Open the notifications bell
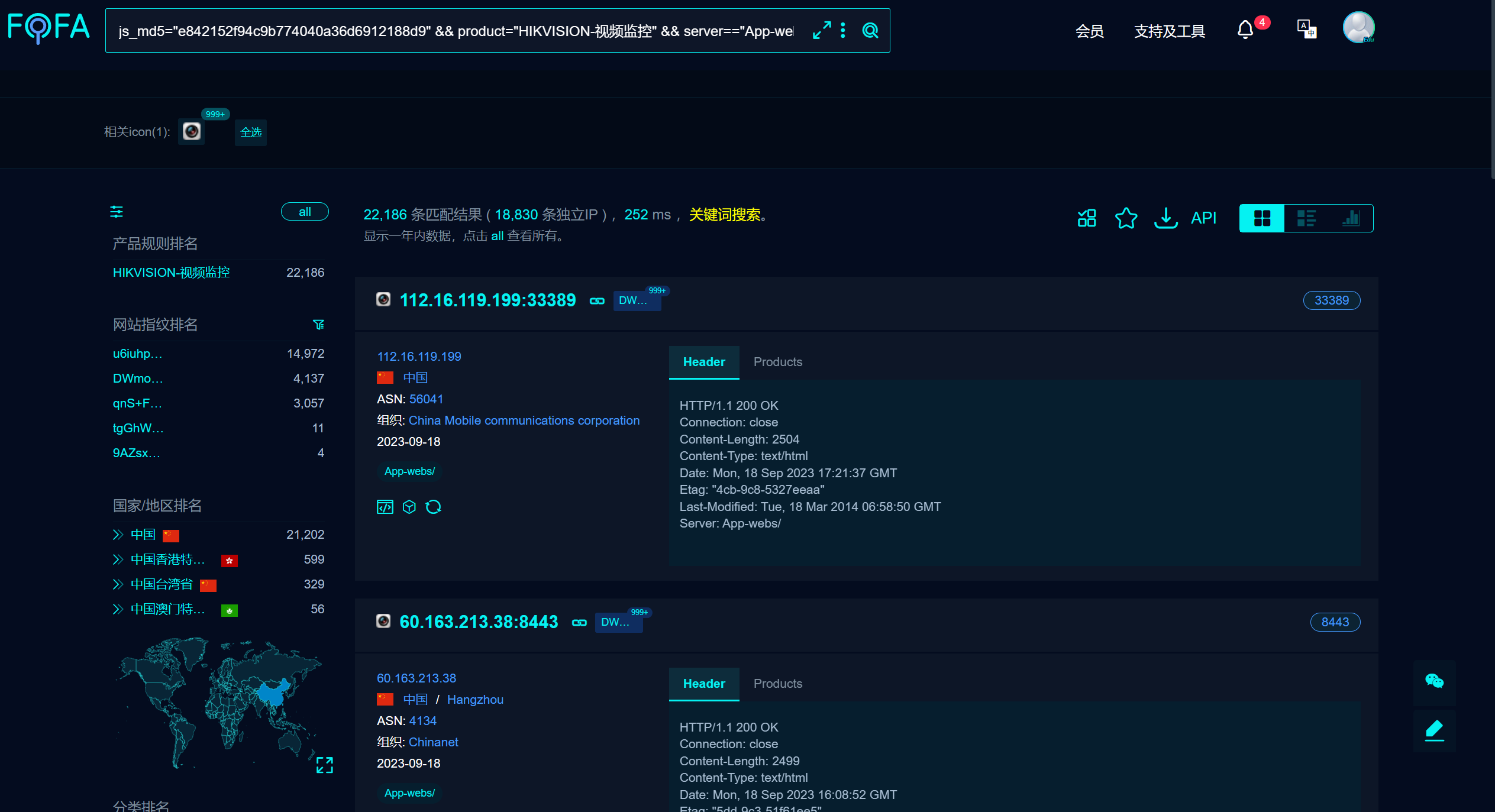The width and height of the screenshot is (1495, 812). coord(1245,30)
